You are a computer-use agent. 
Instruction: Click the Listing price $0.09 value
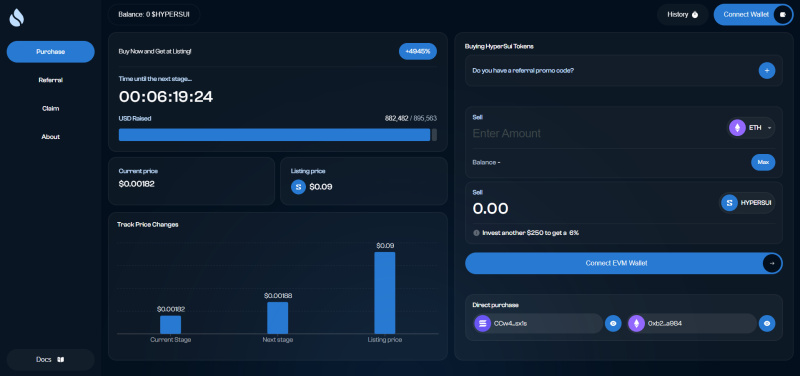tap(320, 187)
